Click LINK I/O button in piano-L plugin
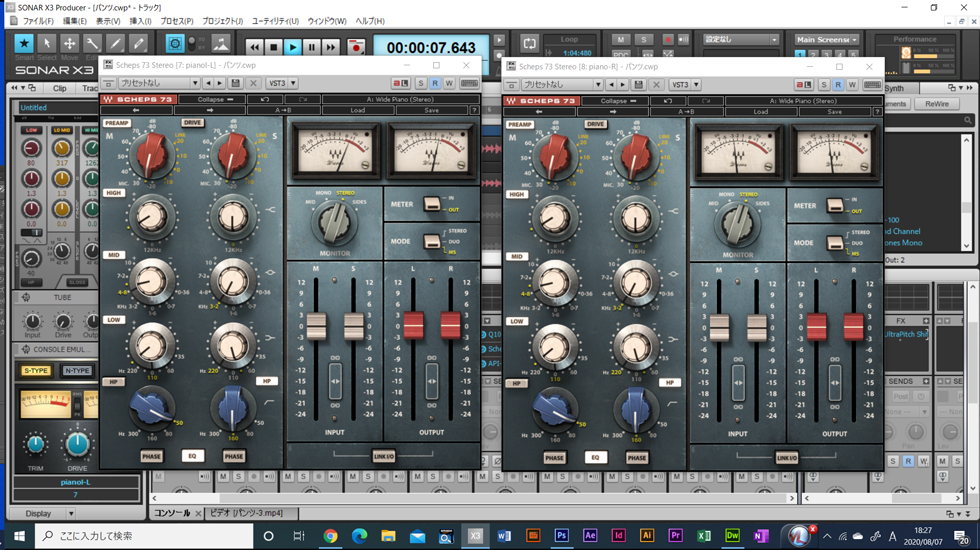The image size is (980, 550). pyautogui.click(x=384, y=456)
